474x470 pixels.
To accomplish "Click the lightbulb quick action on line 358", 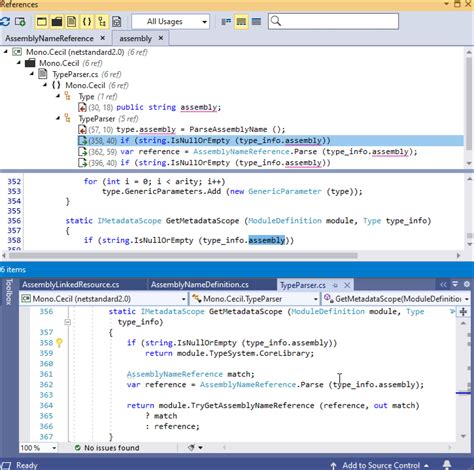I will pyautogui.click(x=59, y=343).
